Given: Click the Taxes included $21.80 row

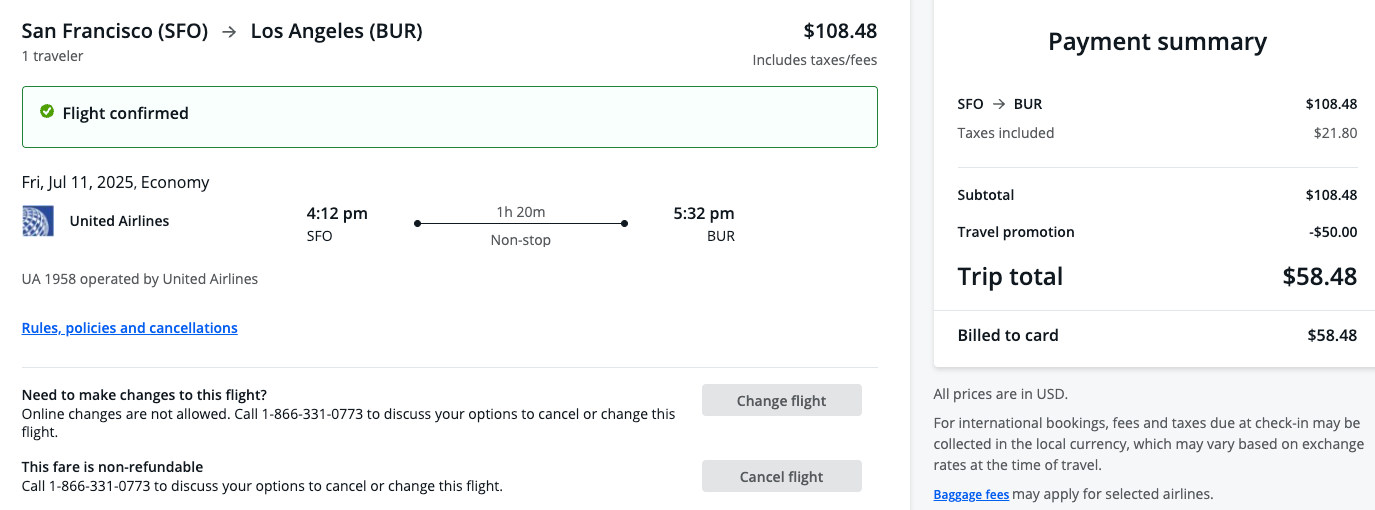Looking at the screenshot, I should tap(1157, 133).
